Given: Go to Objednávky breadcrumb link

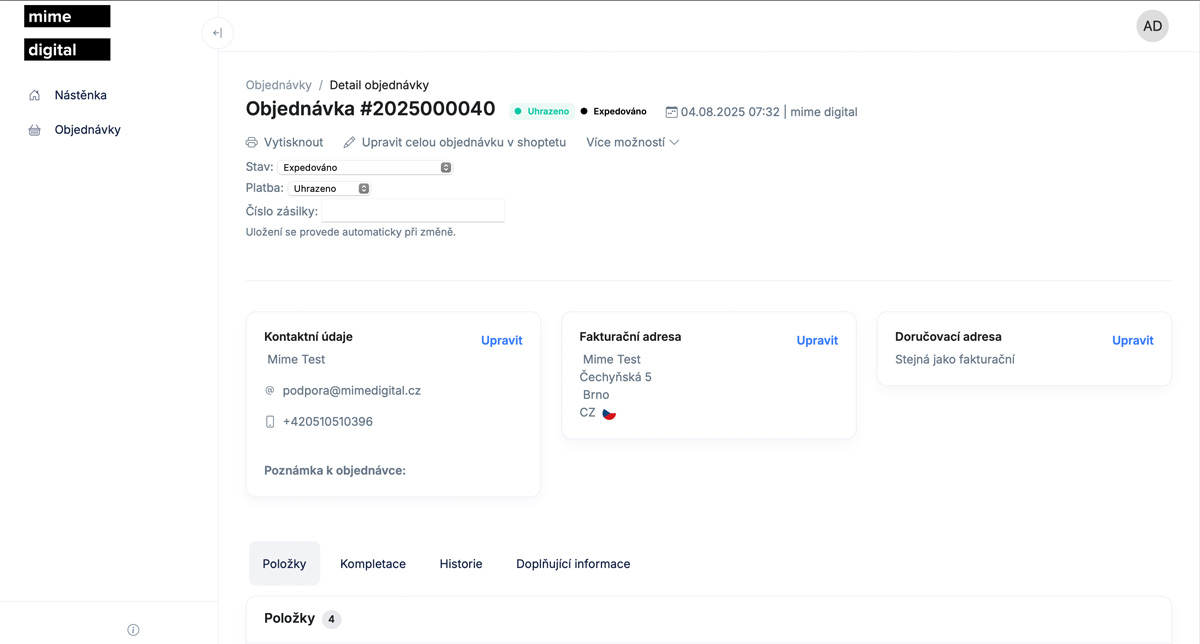Looking at the screenshot, I should (x=278, y=85).
